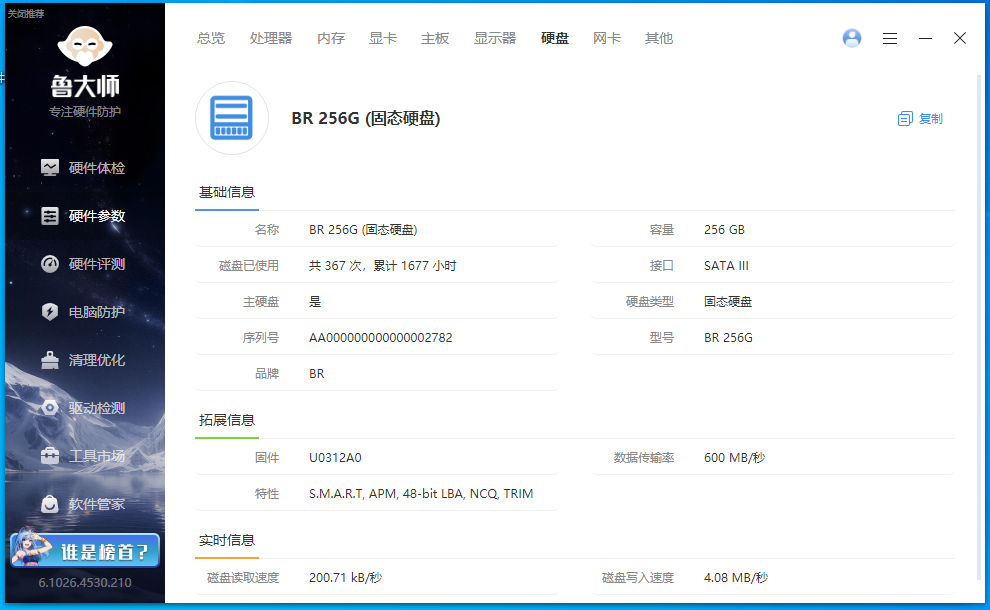Click the 软件管家 icon in sidebar
This screenshot has height=610, width=990.
click(x=50, y=504)
